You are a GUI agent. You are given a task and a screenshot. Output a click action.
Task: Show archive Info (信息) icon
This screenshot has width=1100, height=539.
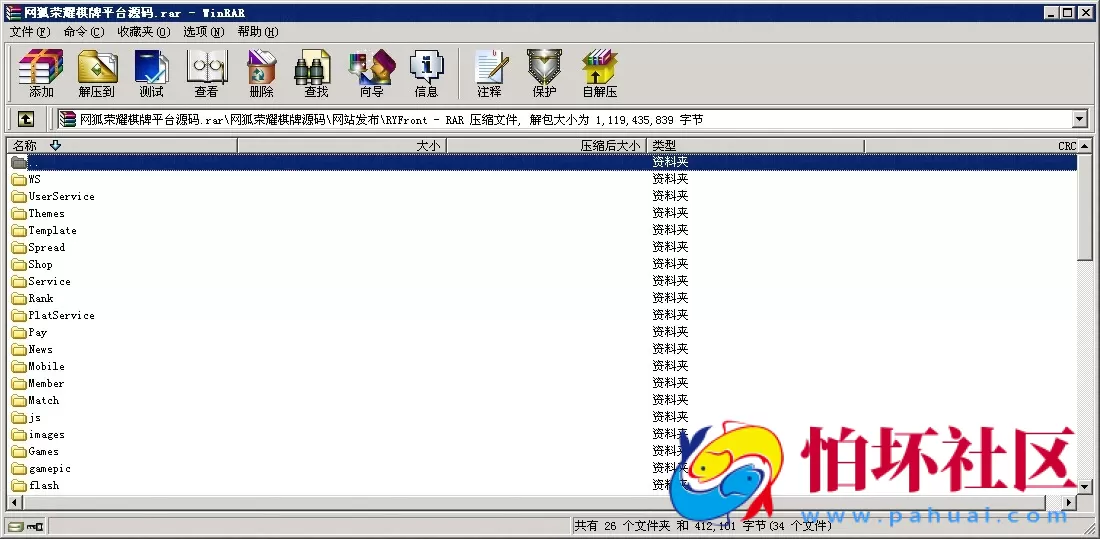click(x=427, y=74)
